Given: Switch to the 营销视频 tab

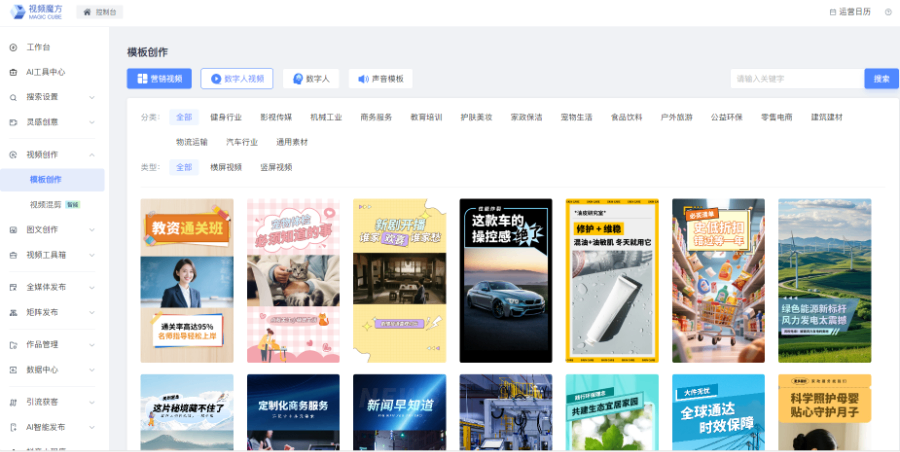Looking at the screenshot, I should (159, 79).
